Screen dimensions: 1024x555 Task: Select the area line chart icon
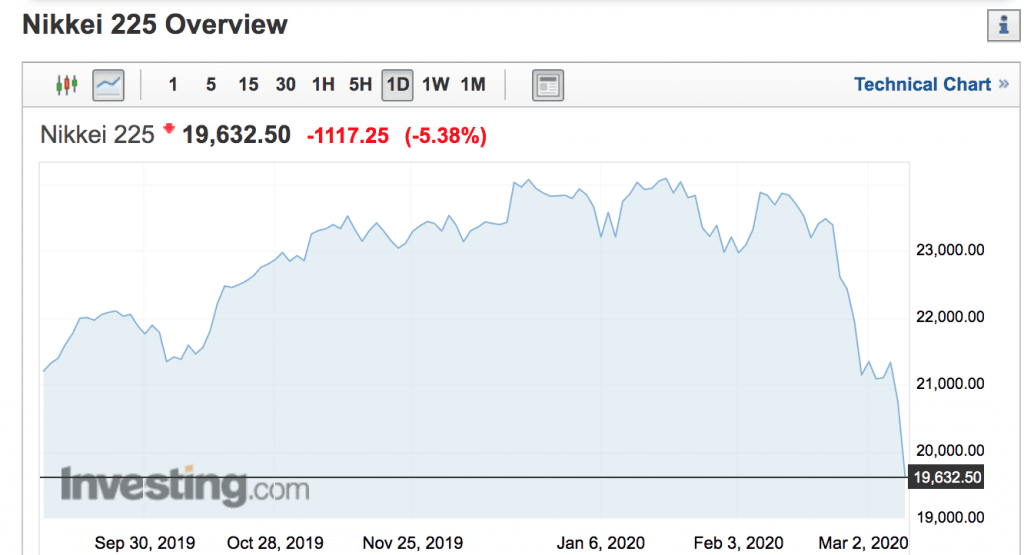108,85
